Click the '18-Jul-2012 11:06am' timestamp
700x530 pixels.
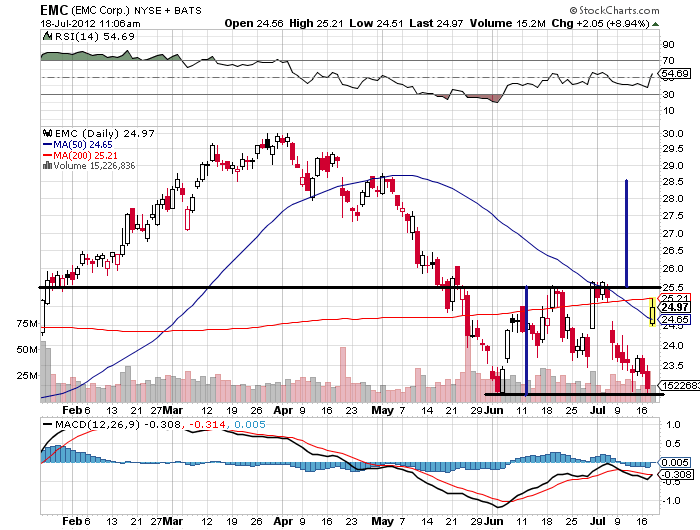tap(90, 24)
